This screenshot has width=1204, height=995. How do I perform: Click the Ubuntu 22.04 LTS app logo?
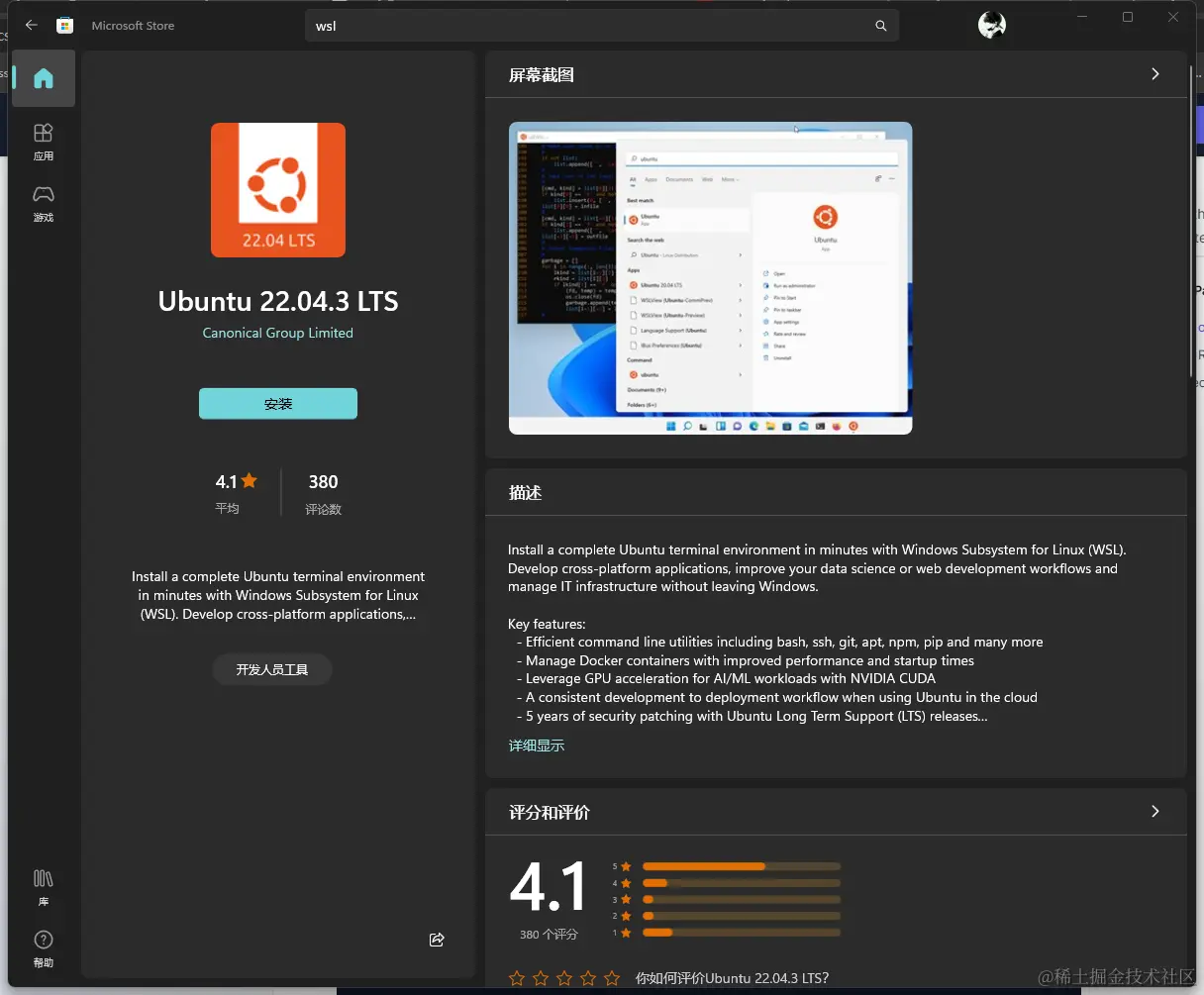[x=278, y=190]
